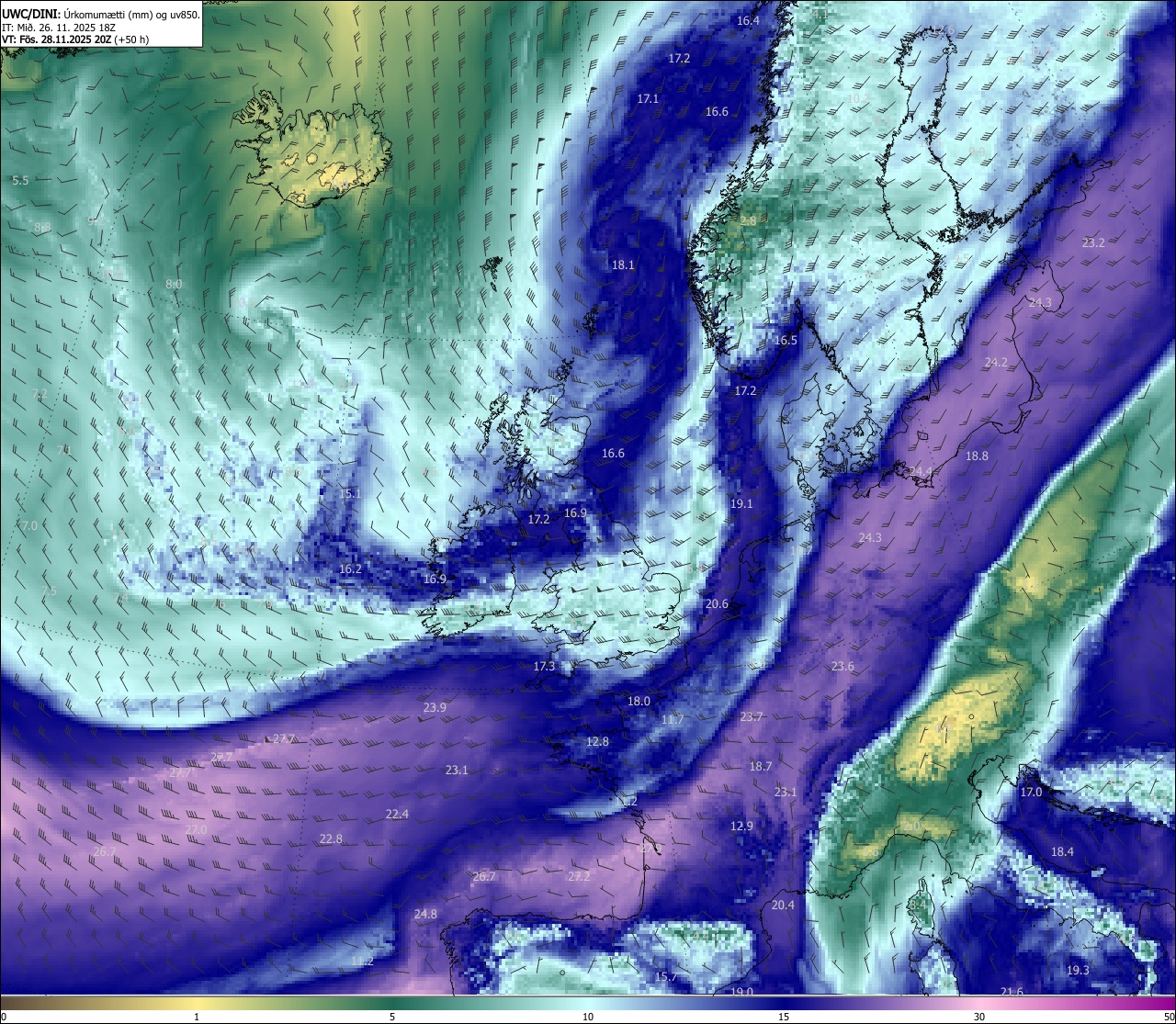The height and width of the screenshot is (1024, 1176).
Task: Click the 12.8 value label
Action: 597,741
